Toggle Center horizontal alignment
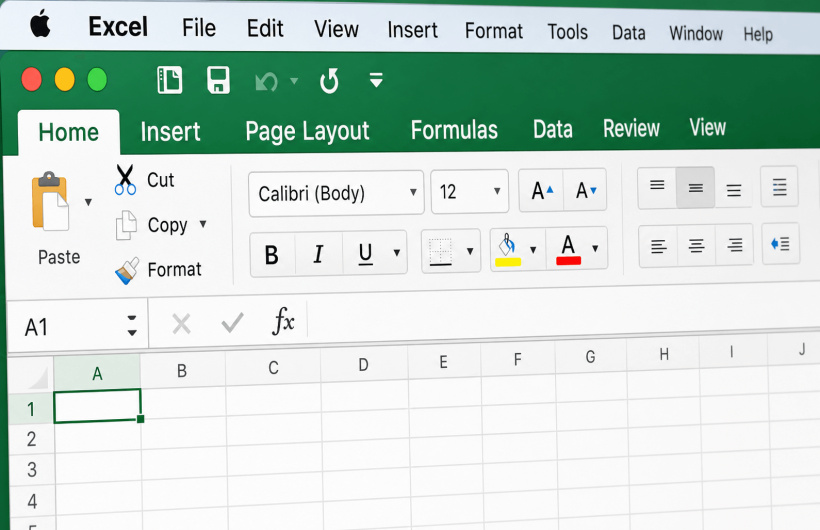820x530 pixels. click(696, 245)
